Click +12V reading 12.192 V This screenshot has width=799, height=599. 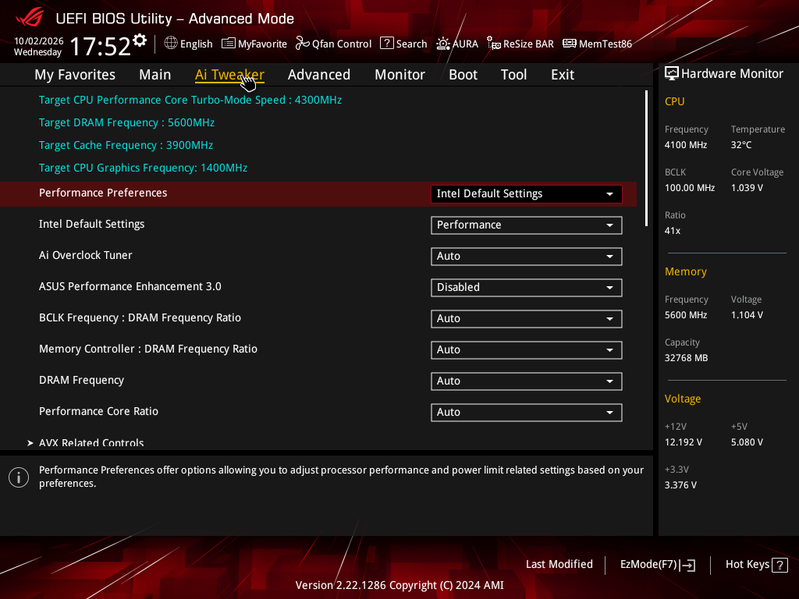[683, 443]
